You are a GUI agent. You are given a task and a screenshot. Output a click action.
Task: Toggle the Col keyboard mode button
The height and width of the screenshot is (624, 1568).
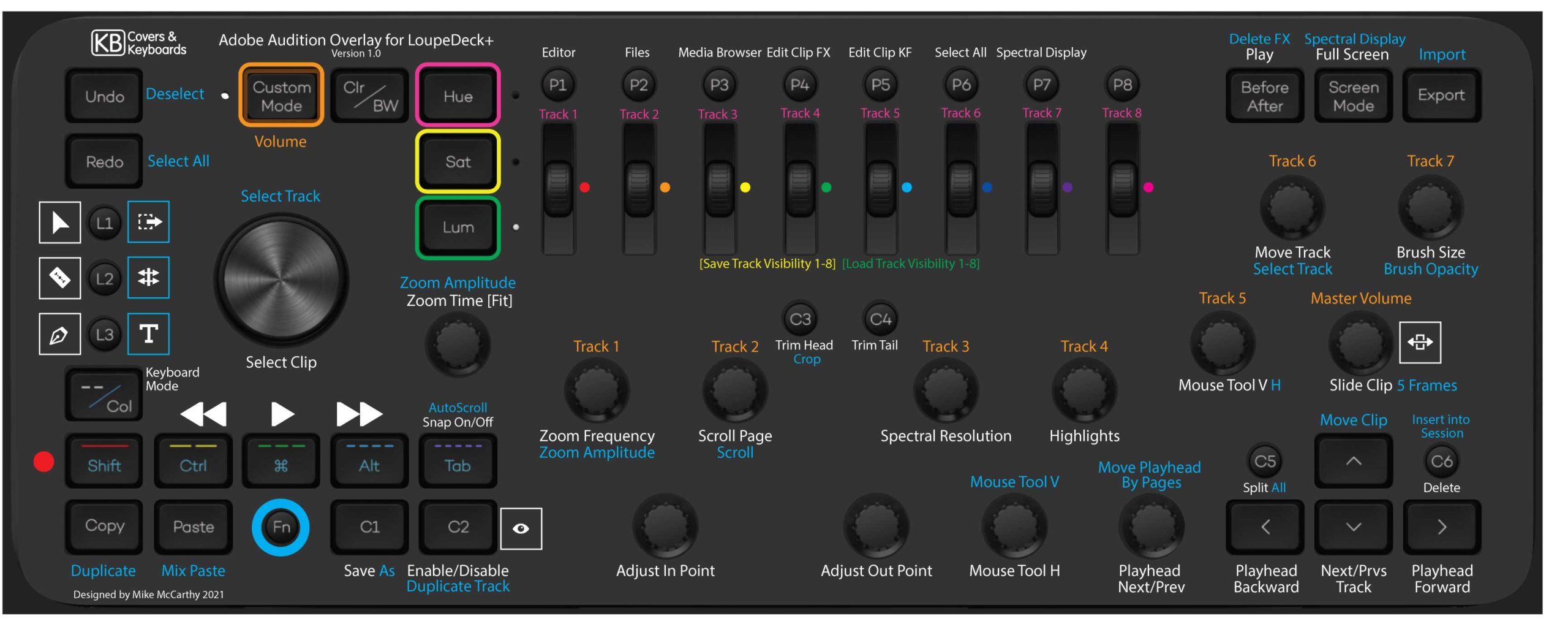click(104, 394)
